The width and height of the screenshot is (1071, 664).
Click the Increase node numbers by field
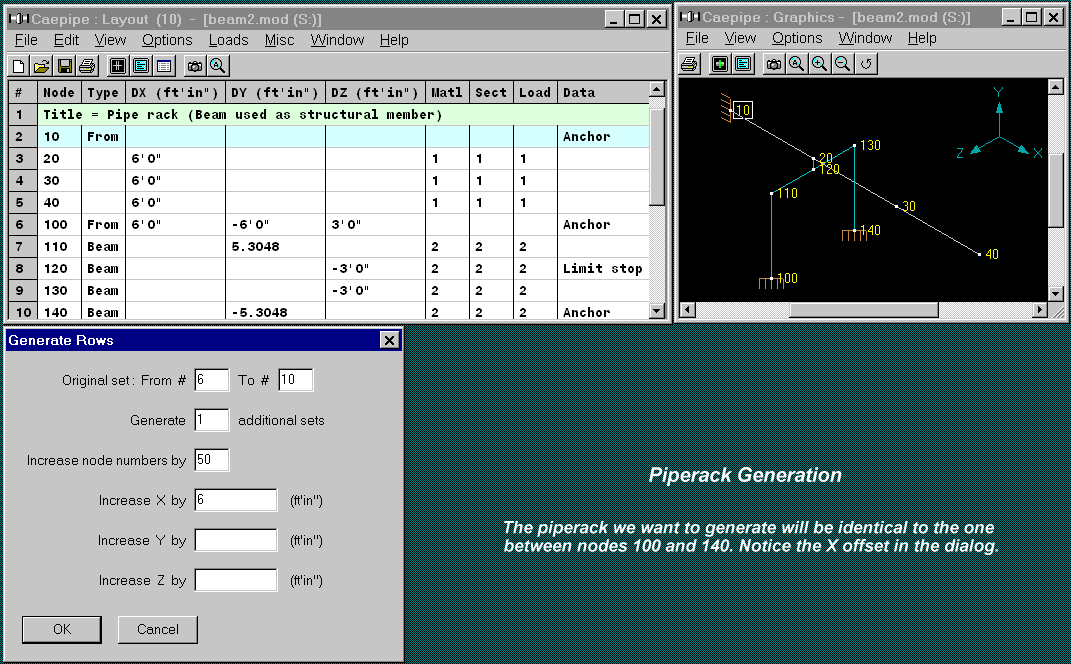212,460
